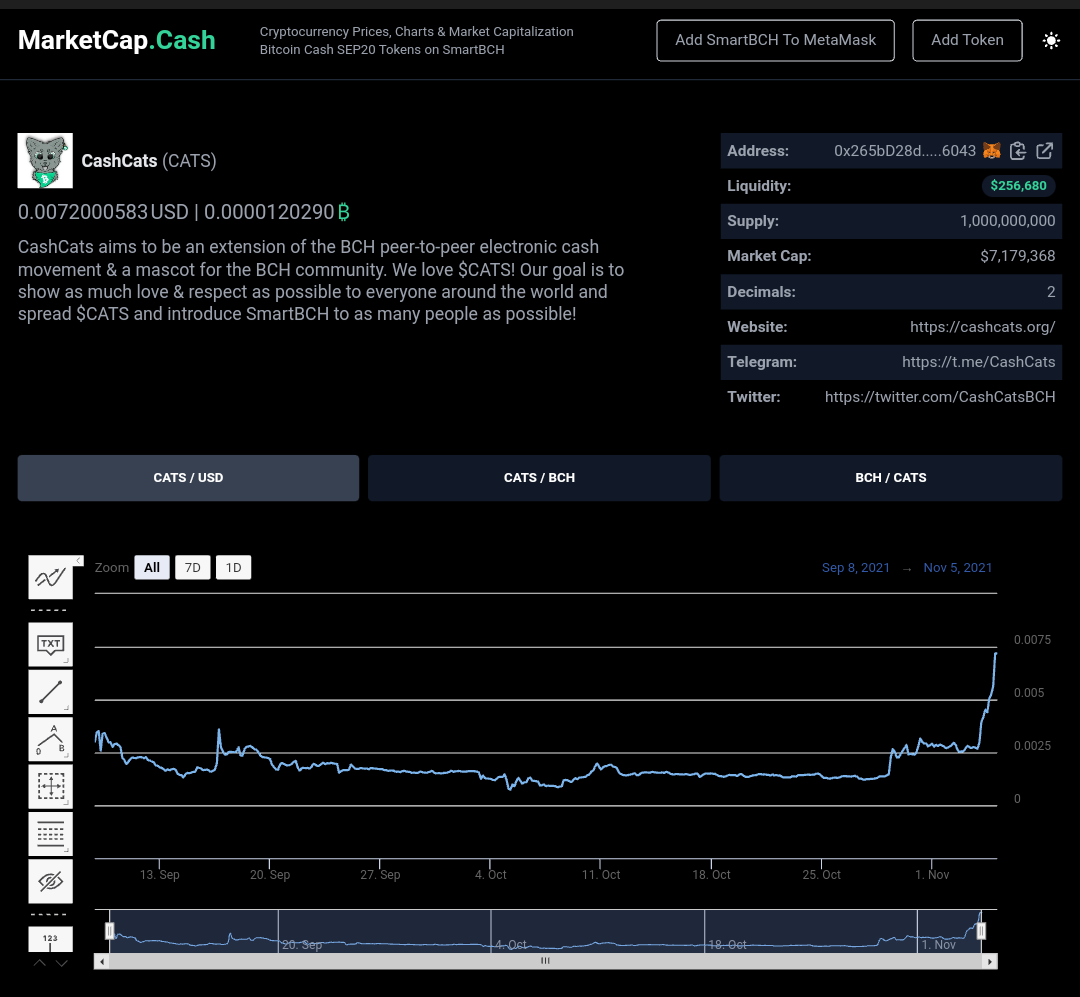The height and width of the screenshot is (997, 1080).
Task: Open the https://cashcats.org/ website link
Action: (982, 327)
